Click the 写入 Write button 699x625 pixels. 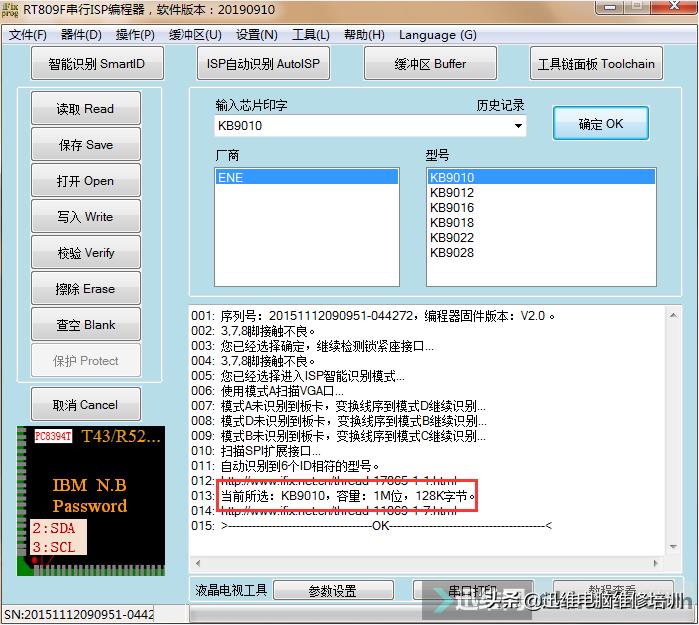coord(86,217)
